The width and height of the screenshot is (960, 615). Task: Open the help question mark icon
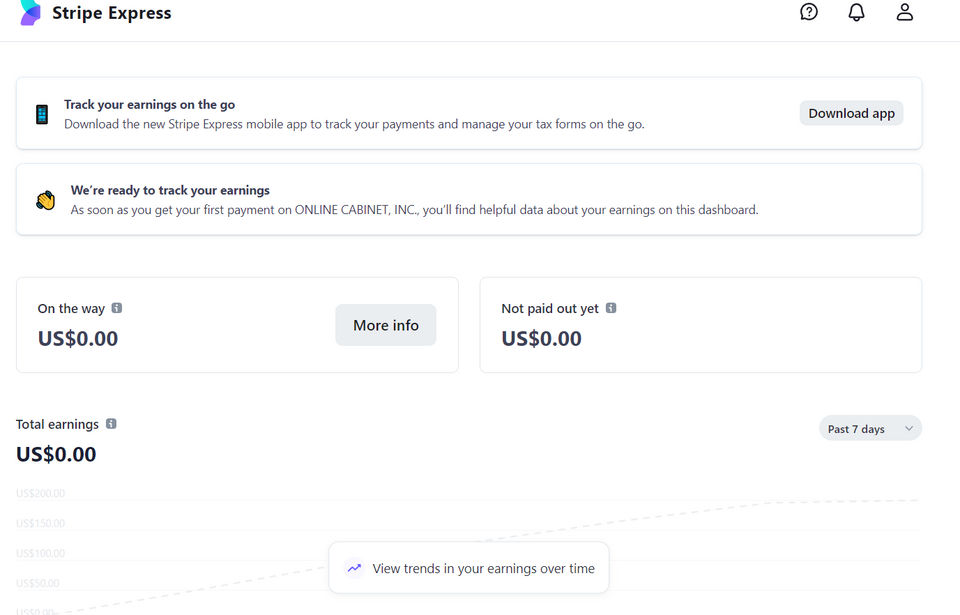click(x=809, y=12)
